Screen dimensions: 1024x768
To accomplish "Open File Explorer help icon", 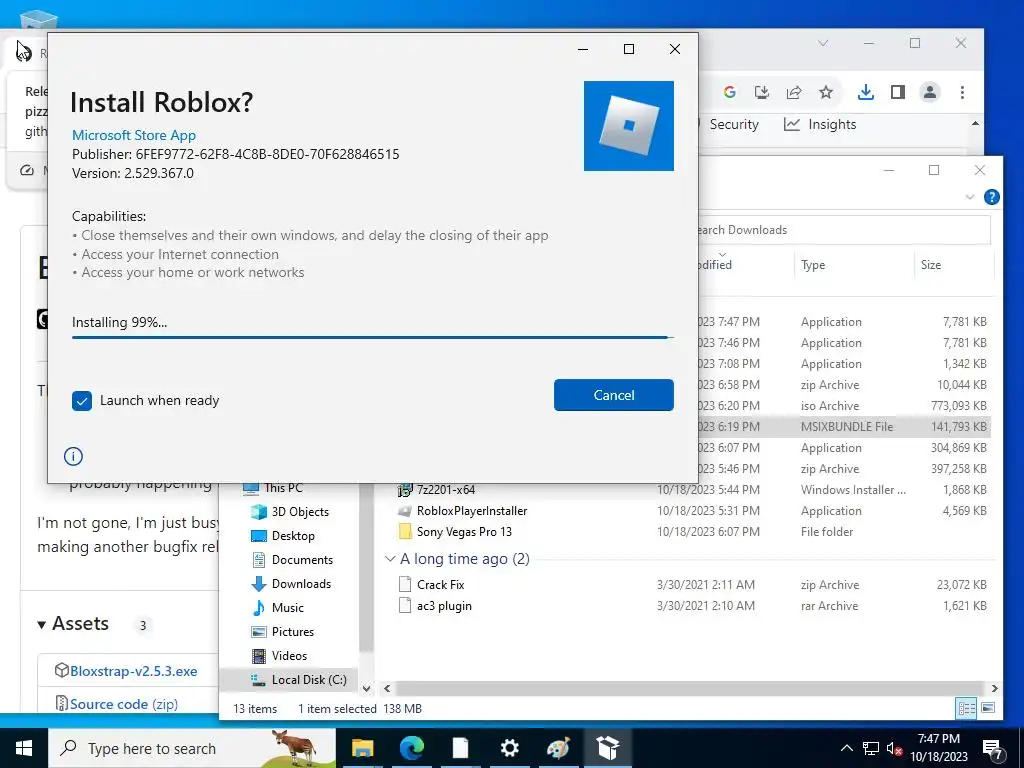I will pyautogui.click(x=991, y=197).
